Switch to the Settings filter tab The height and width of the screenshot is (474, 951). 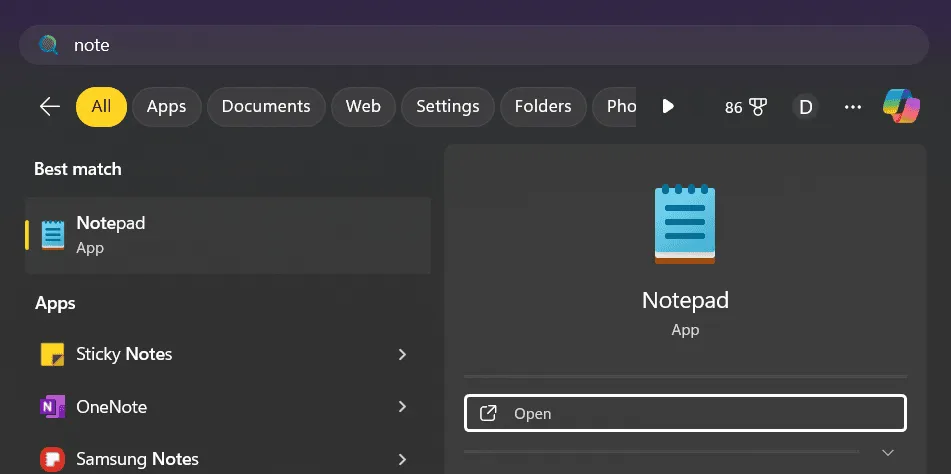click(448, 107)
